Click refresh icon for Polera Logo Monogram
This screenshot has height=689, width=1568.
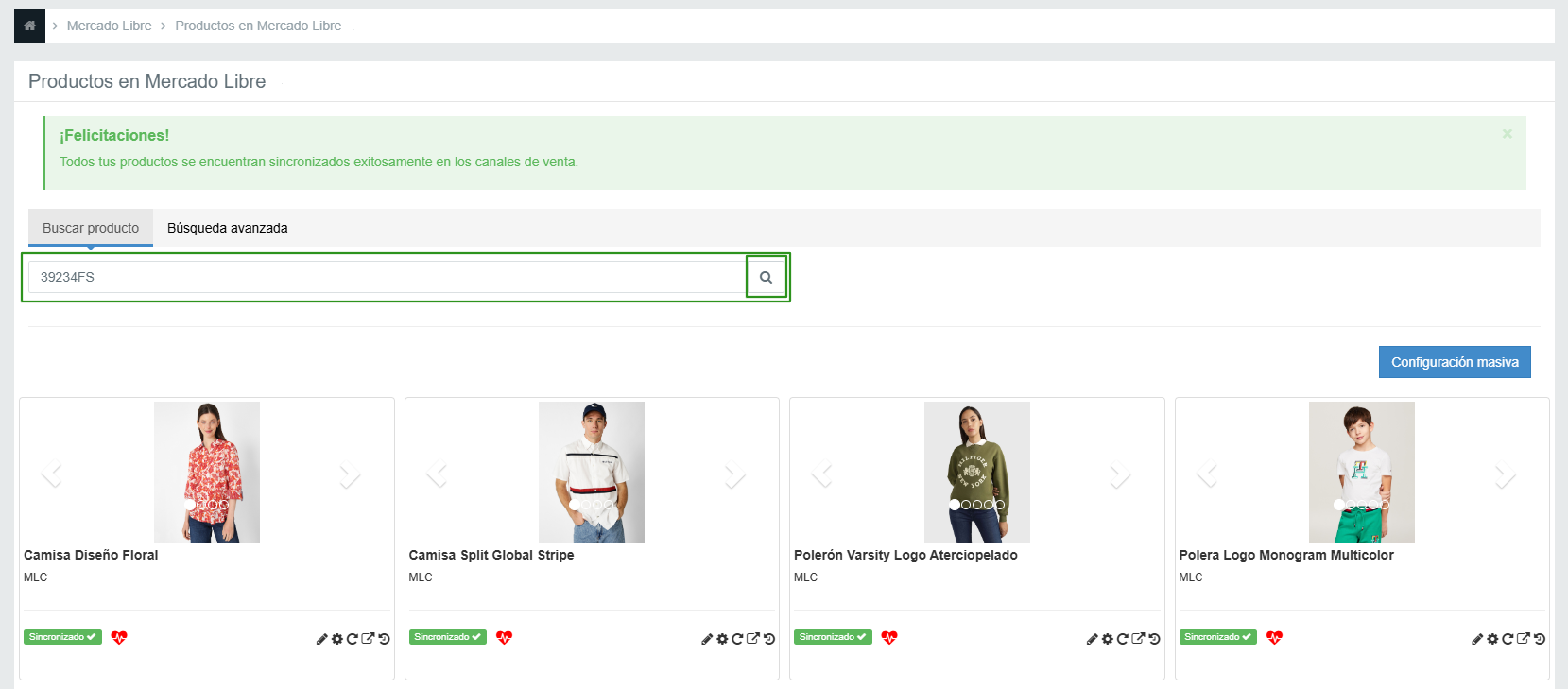[1508, 639]
